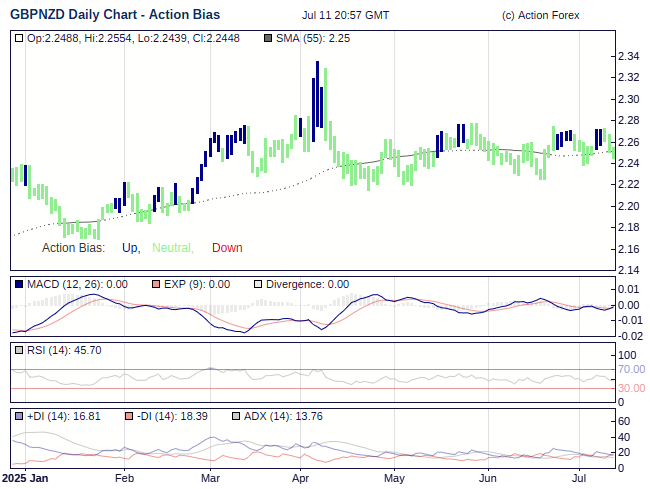
Task: Click the Apr label on time axis
Action: pyautogui.click(x=301, y=479)
